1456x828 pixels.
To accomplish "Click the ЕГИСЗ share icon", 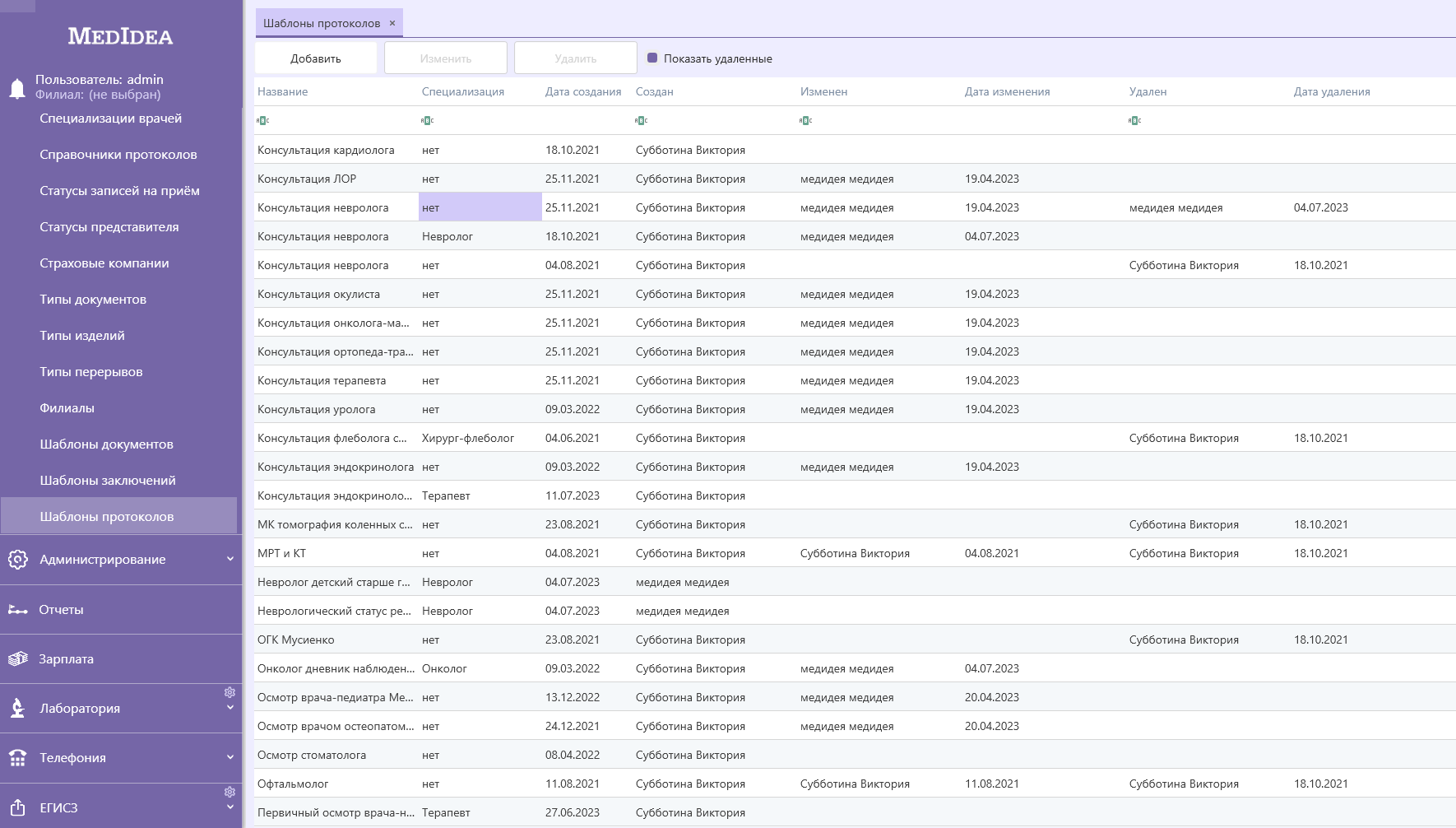I will pyautogui.click(x=17, y=808).
